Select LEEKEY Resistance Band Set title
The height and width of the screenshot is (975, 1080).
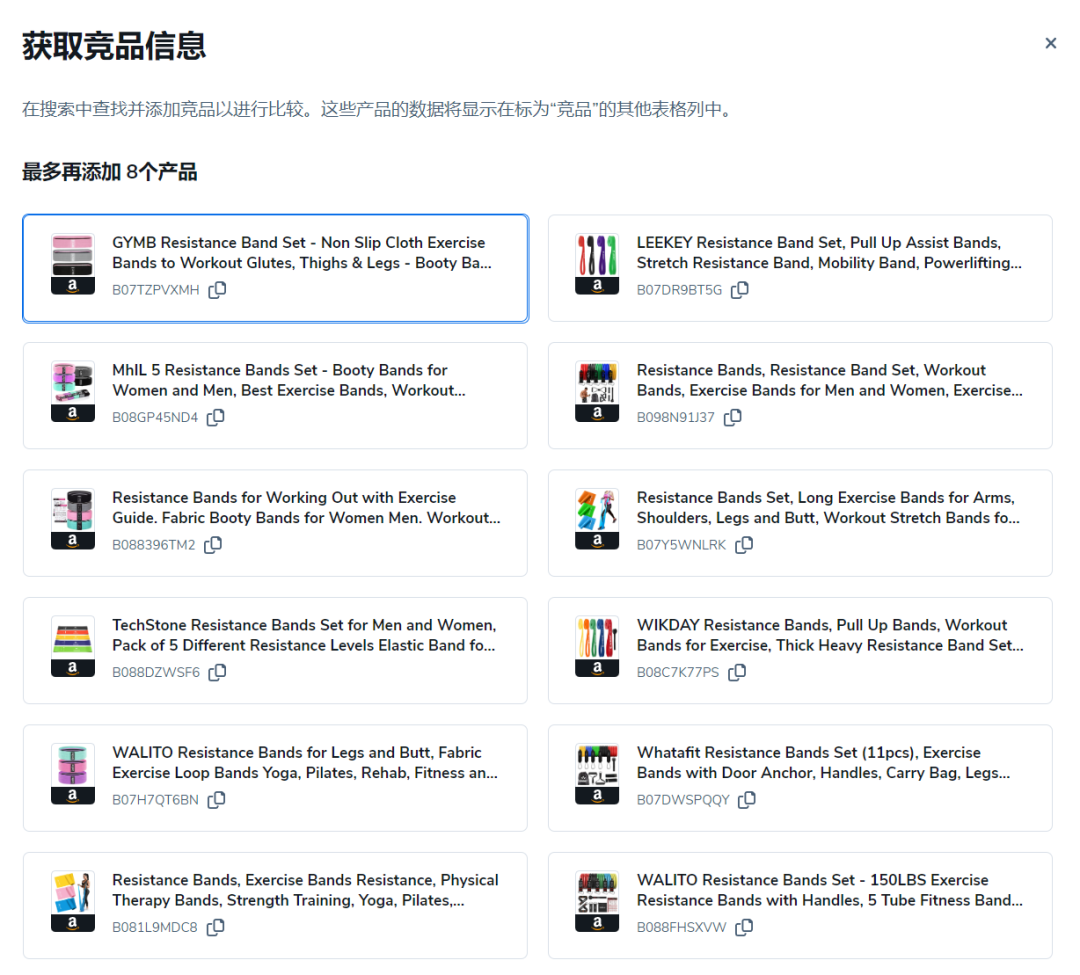(x=829, y=253)
